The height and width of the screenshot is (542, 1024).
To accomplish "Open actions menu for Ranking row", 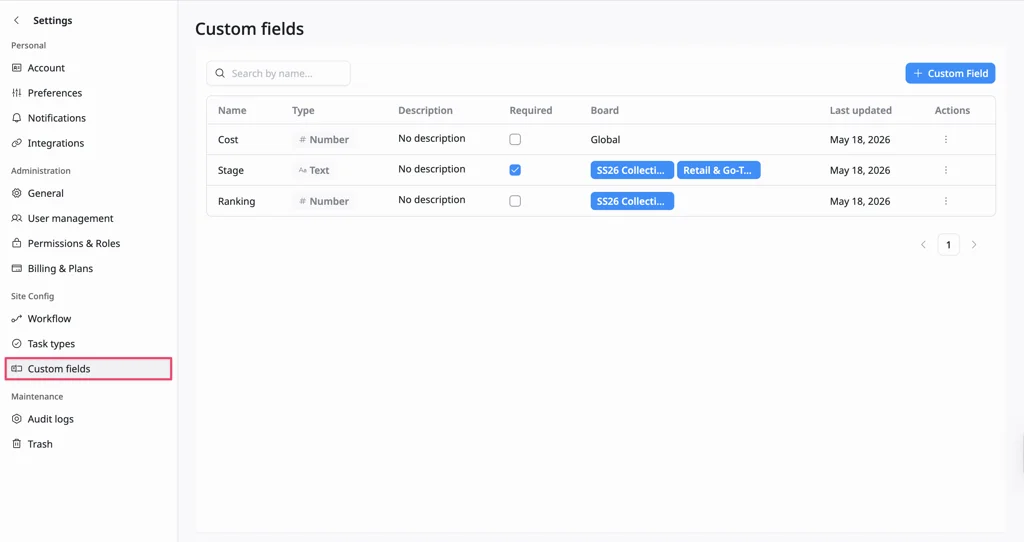I will click(946, 201).
